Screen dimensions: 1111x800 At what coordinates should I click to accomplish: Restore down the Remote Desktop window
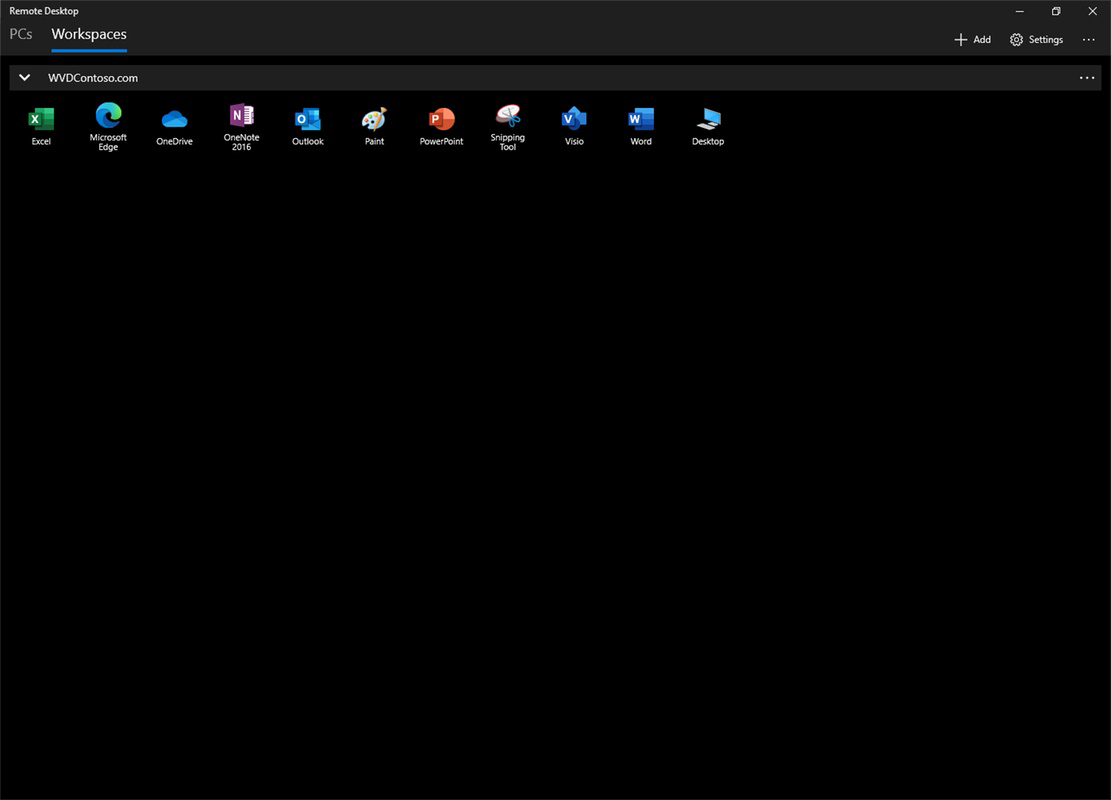click(x=1056, y=11)
